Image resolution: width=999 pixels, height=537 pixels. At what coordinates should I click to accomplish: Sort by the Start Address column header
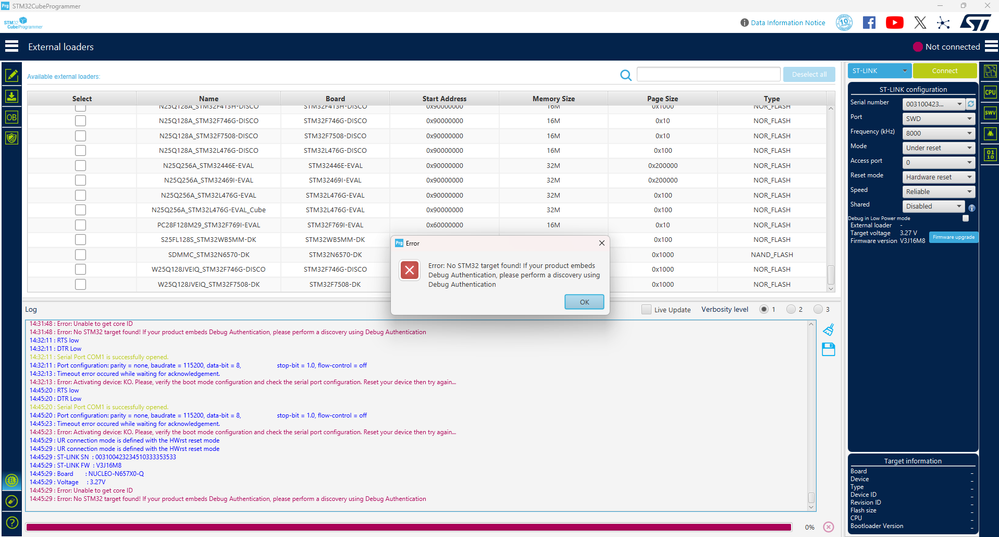tap(444, 99)
